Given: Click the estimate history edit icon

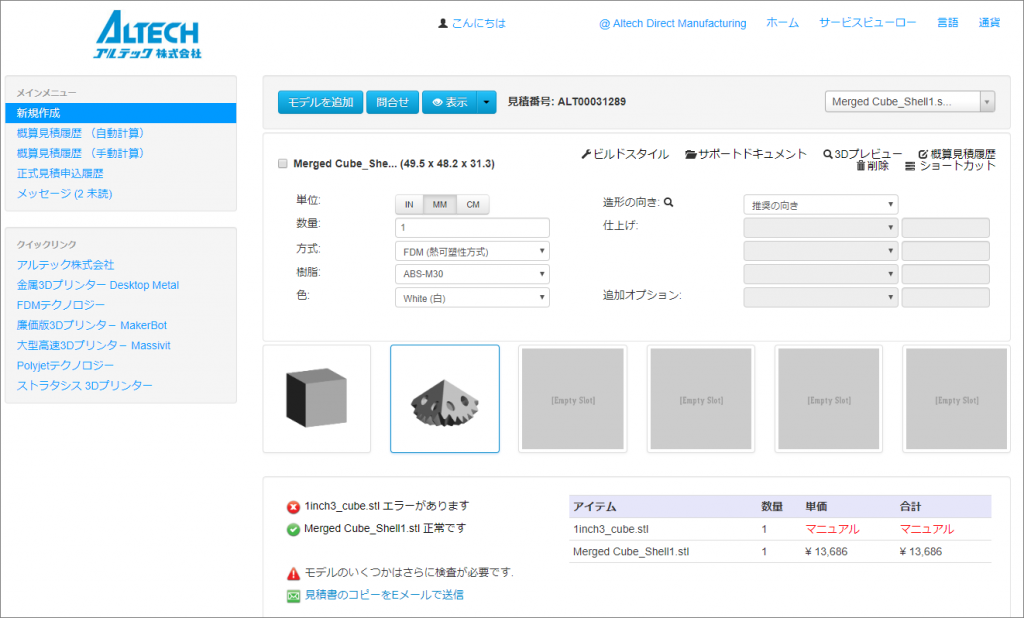Looking at the screenshot, I should (922, 154).
